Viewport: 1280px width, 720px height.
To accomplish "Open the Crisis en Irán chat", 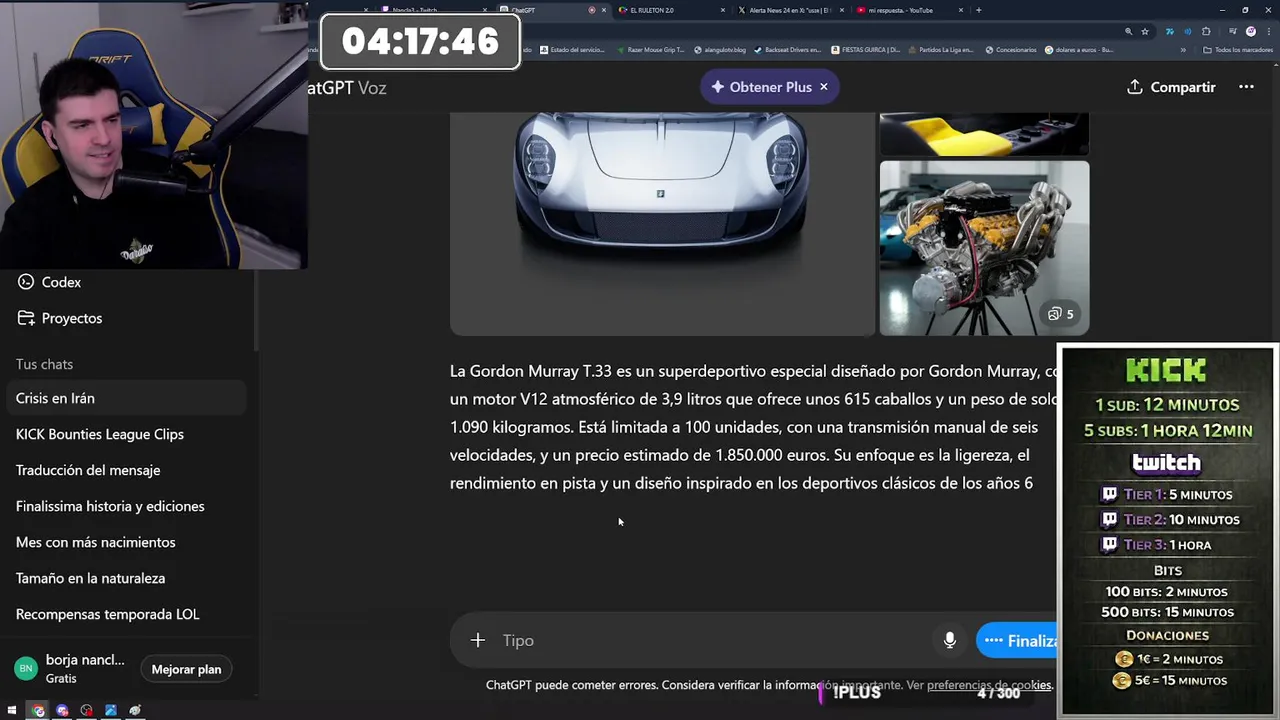I will tap(127, 398).
